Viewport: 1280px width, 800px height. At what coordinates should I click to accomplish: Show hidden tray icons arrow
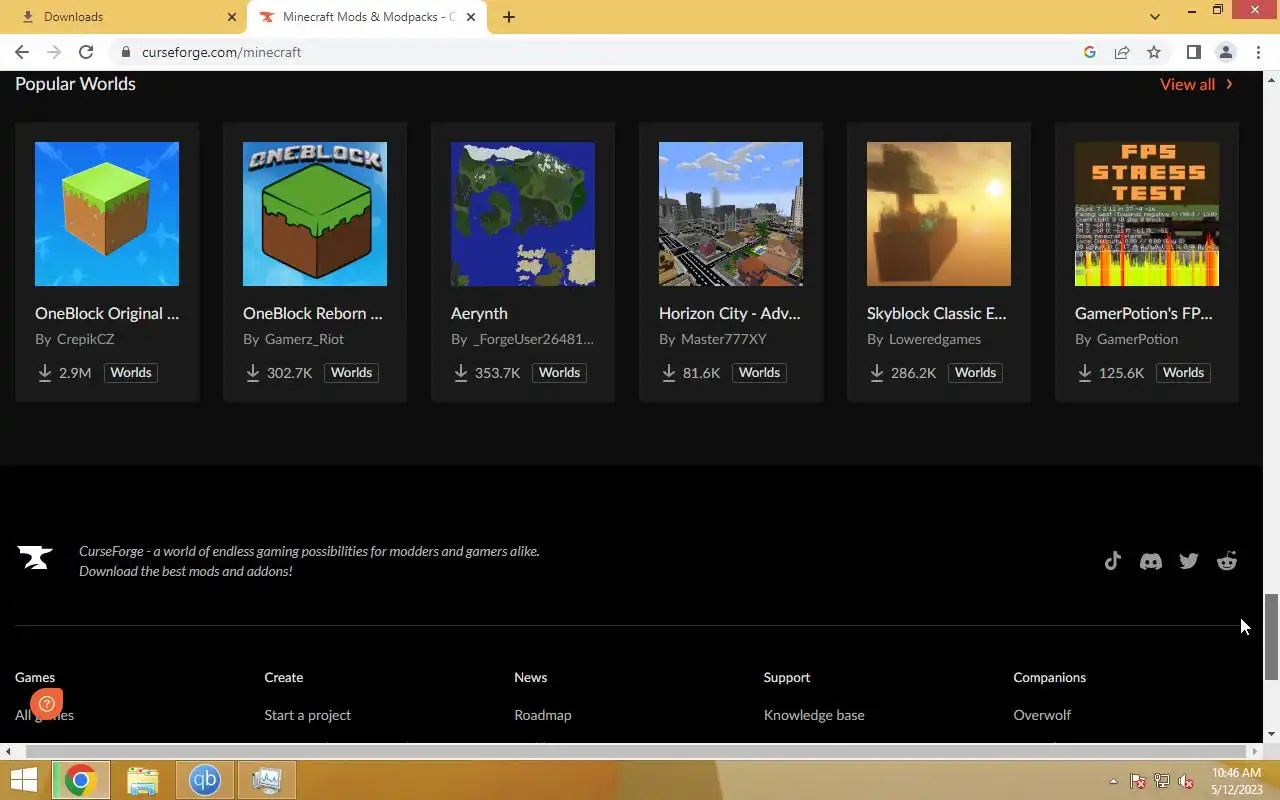(1113, 781)
